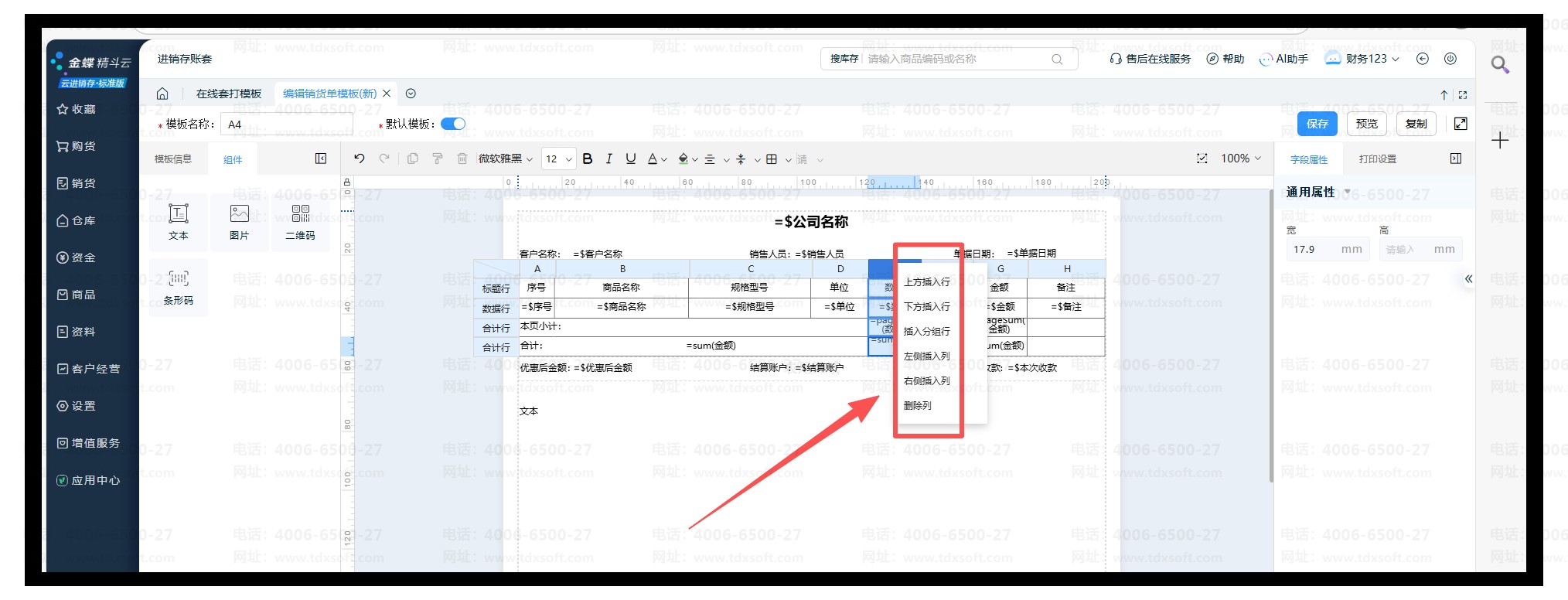Go to home page via house icon

coord(162,94)
